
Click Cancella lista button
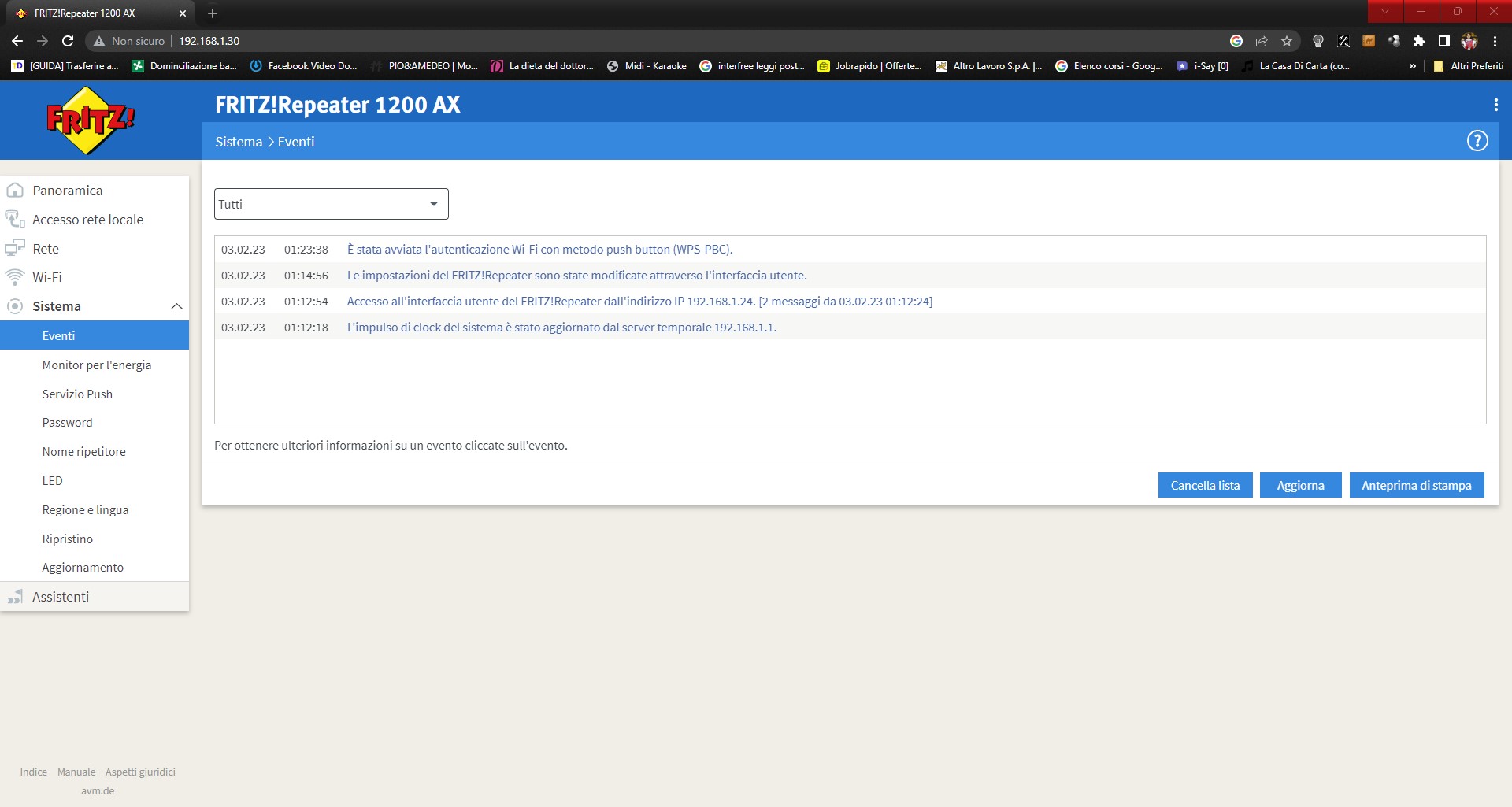pos(1205,485)
